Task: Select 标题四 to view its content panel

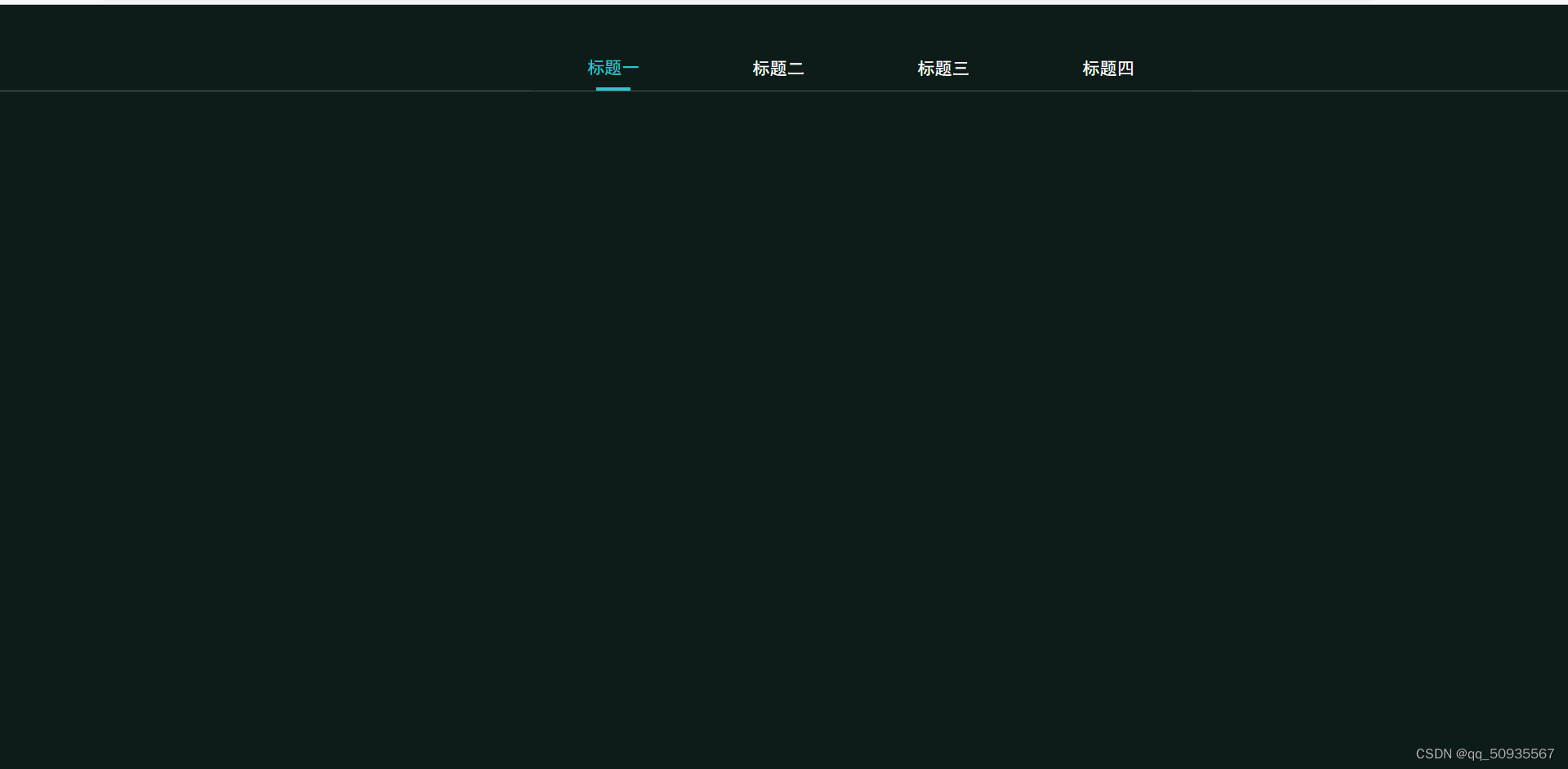Action: pyautogui.click(x=1107, y=69)
